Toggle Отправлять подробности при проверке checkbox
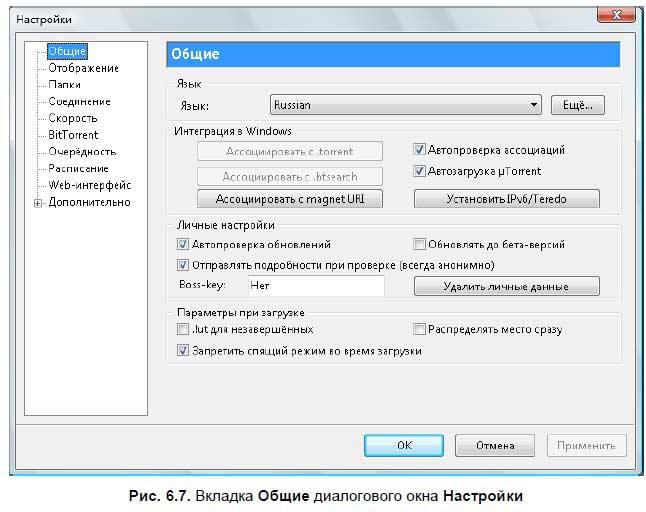646x512 pixels. click(x=183, y=265)
